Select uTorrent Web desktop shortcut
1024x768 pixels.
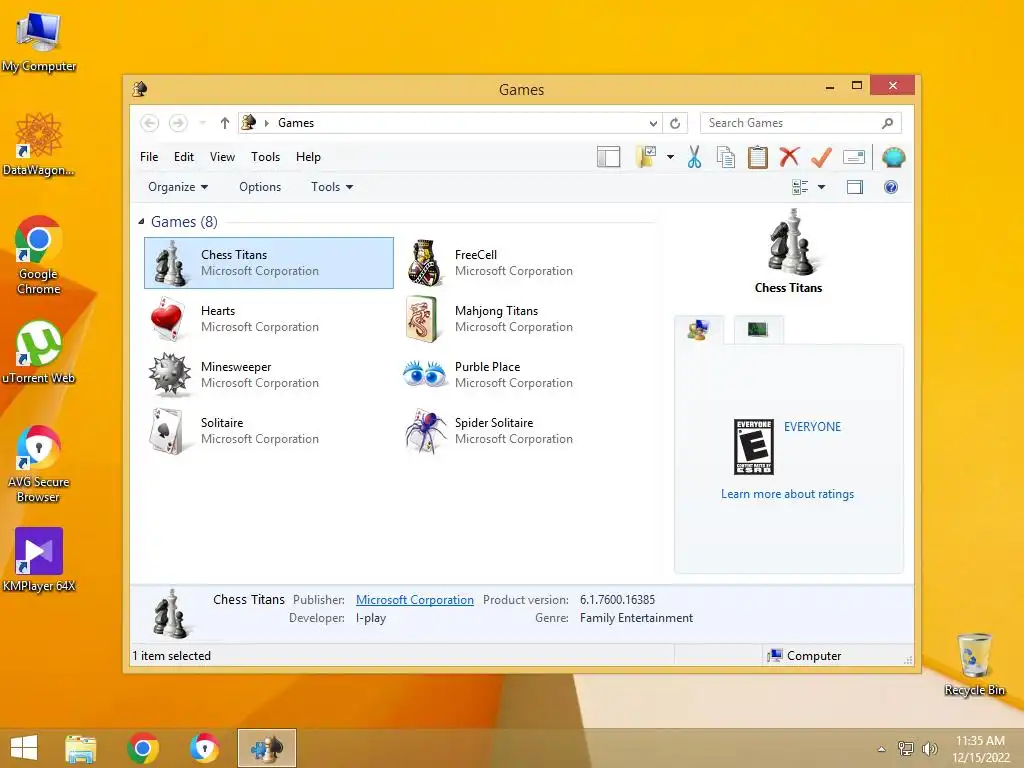pos(39,351)
